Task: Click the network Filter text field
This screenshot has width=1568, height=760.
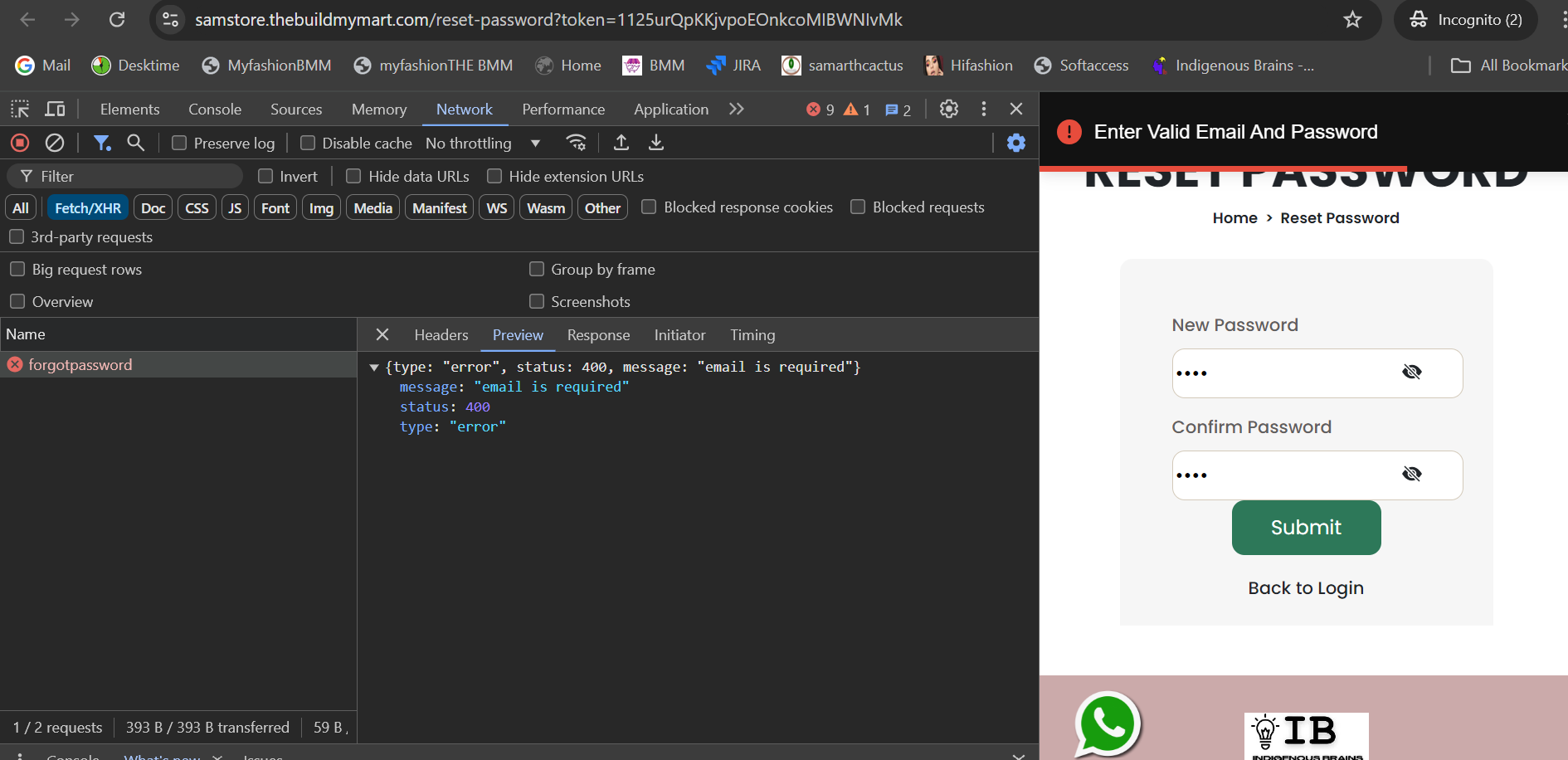Action: [124, 176]
